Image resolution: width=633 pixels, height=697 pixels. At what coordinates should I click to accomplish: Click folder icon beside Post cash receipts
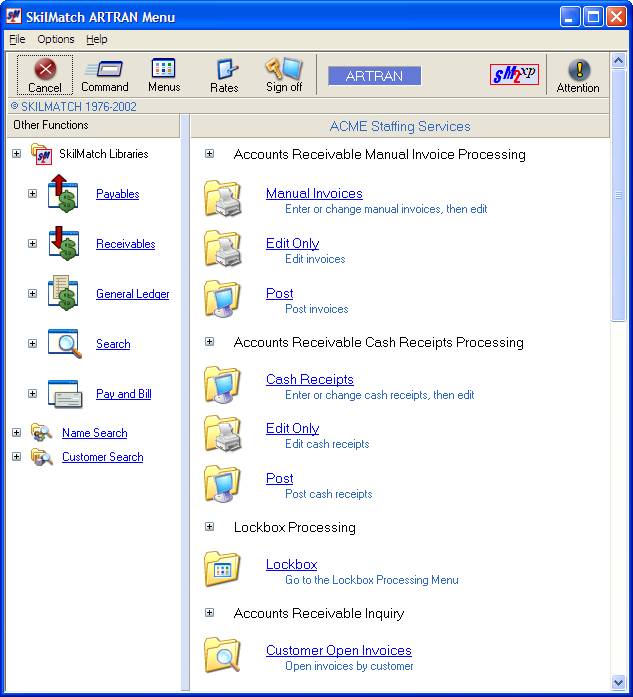pyautogui.click(x=223, y=484)
